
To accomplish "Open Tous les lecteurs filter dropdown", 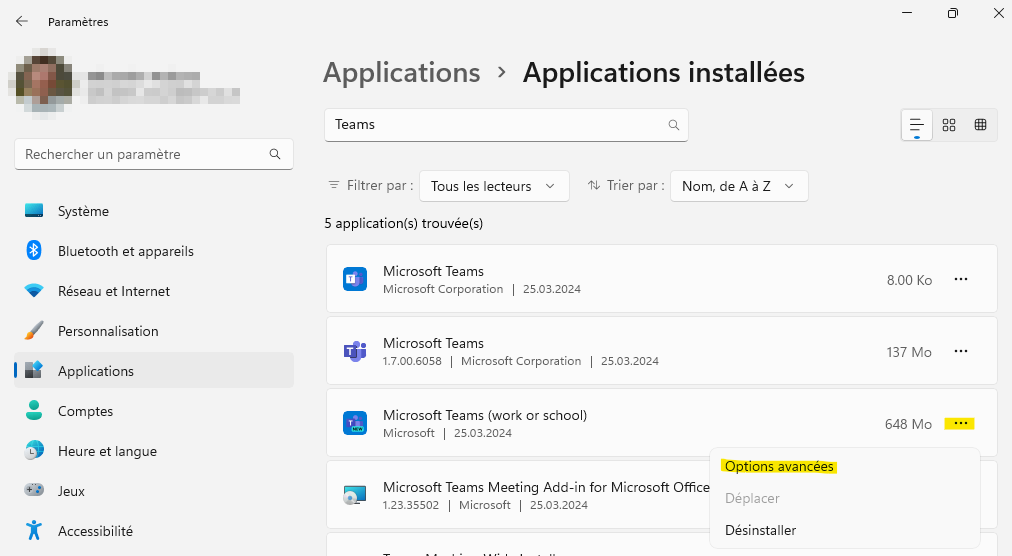I will 494,186.
